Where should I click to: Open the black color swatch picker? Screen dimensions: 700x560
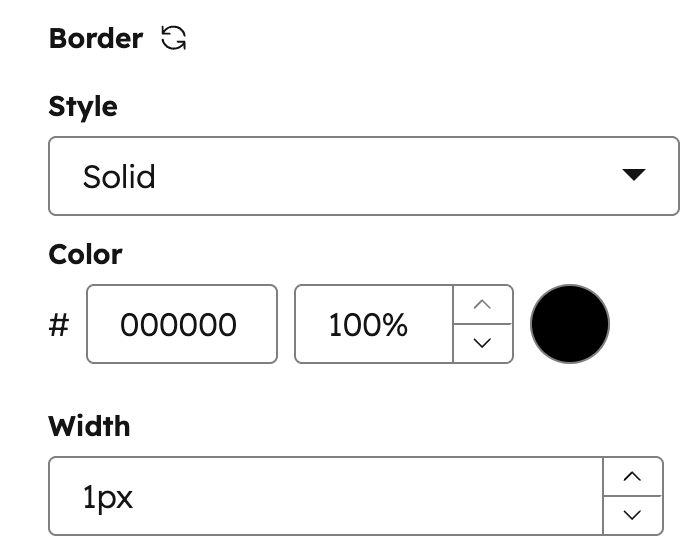pyautogui.click(x=569, y=324)
